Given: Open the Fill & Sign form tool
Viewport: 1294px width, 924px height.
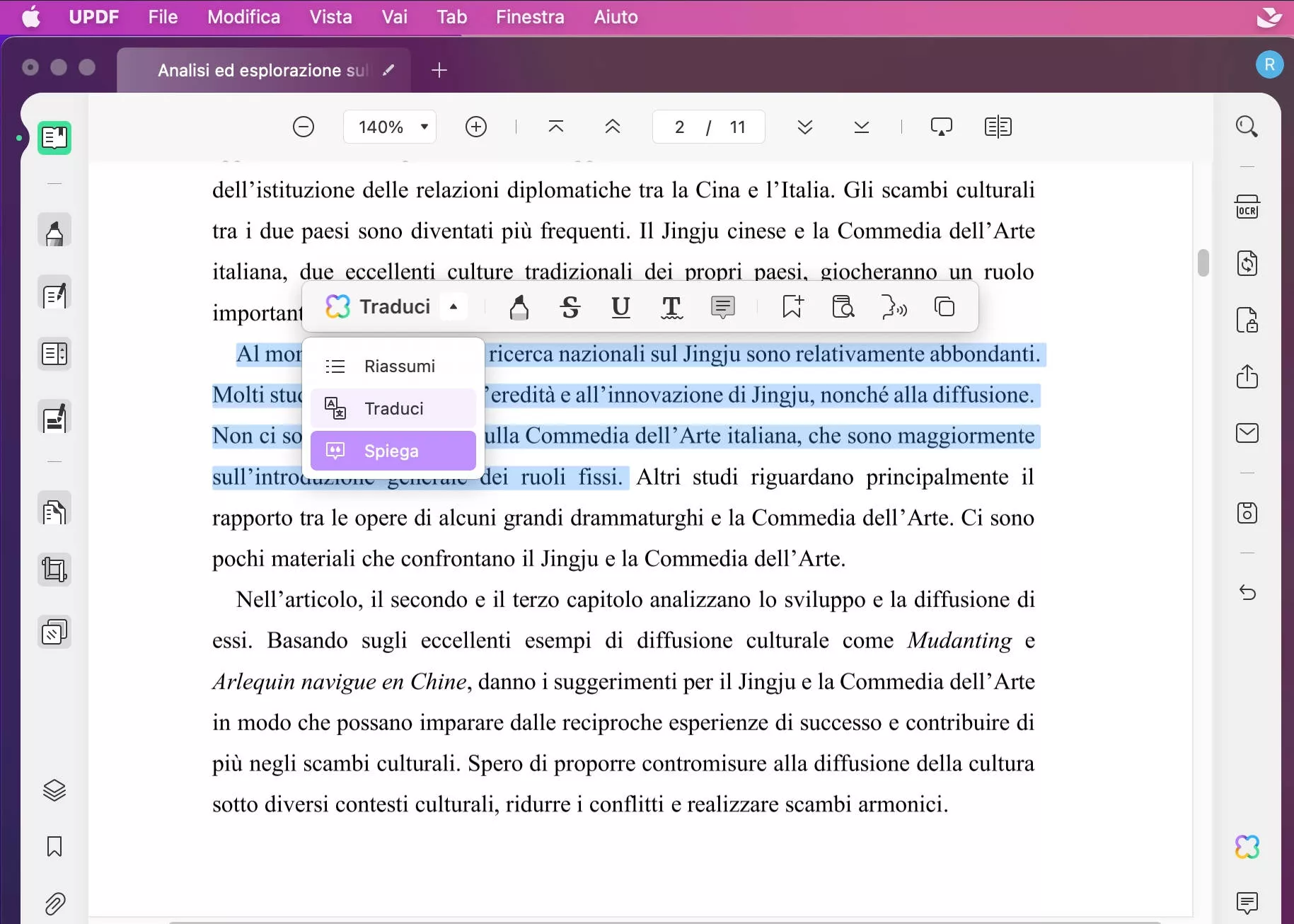Looking at the screenshot, I should tap(54, 417).
